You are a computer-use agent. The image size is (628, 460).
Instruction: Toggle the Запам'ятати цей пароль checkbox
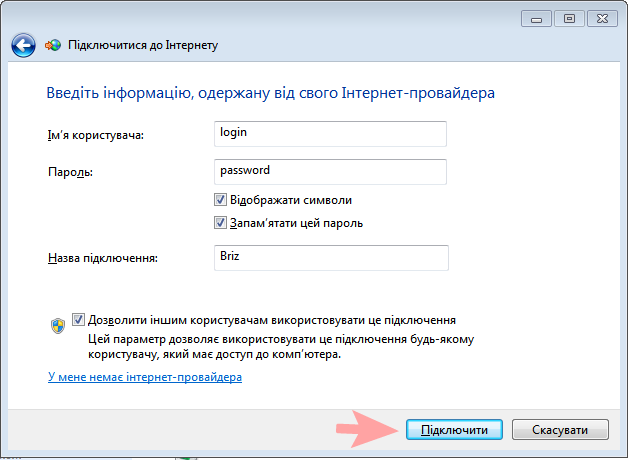click(x=220, y=222)
